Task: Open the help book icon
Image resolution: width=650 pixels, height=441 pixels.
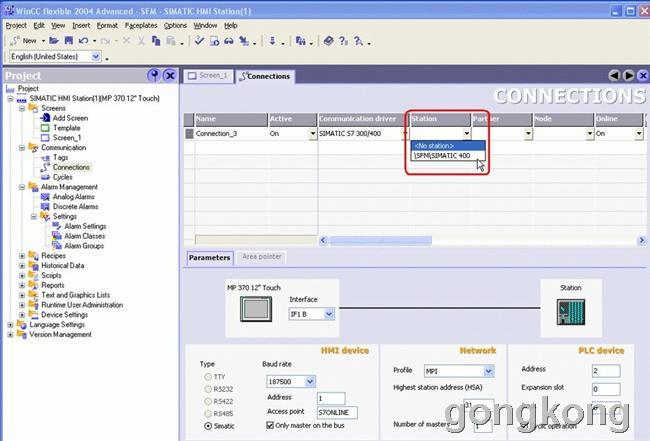Action: 328,41
